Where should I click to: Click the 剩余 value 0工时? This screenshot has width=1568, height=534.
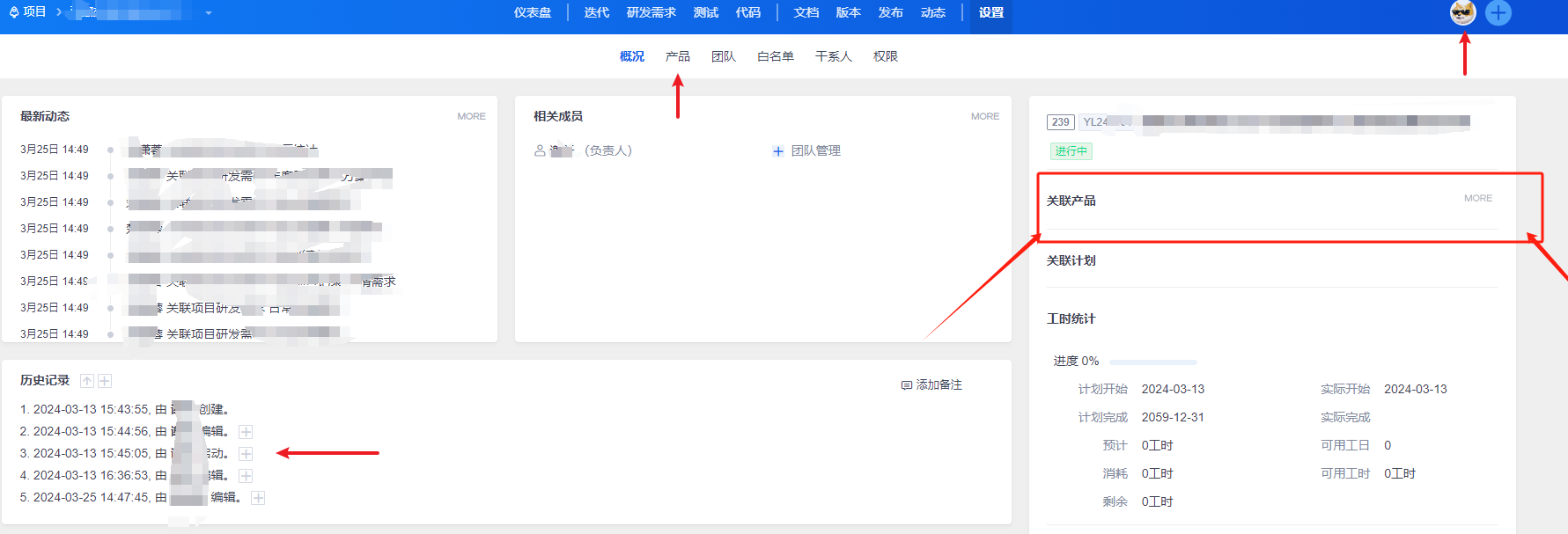click(x=1158, y=501)
